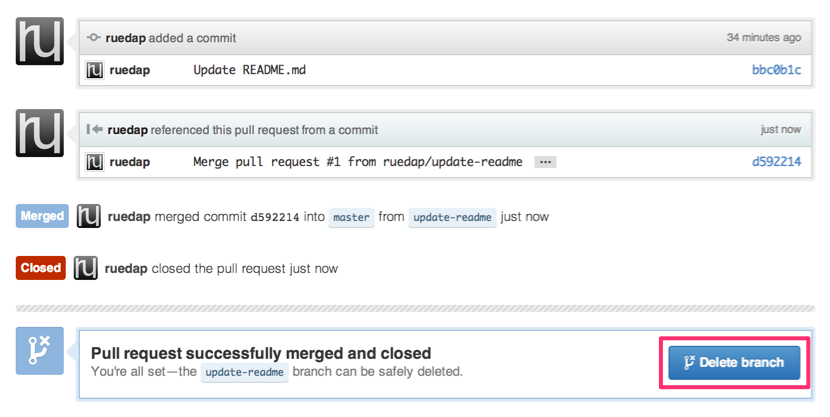Open commit hash d592214 link
The image size is (830, 417).
pyautogui.click(x=776, y=162)
